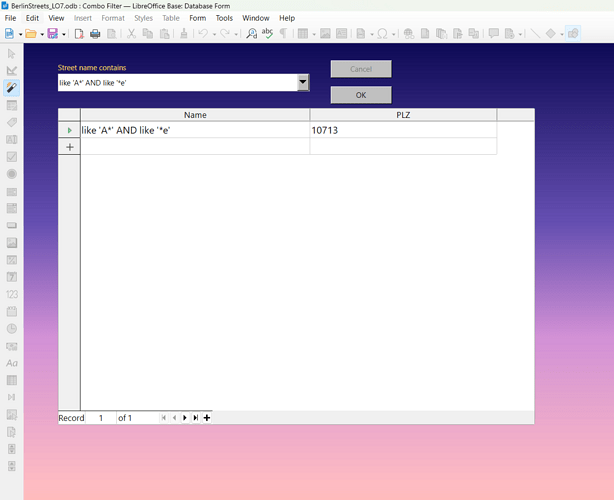This screenshot has width=614, height=500.
Task: Open the New document dropdown arrow
Action: coord(19,33)
